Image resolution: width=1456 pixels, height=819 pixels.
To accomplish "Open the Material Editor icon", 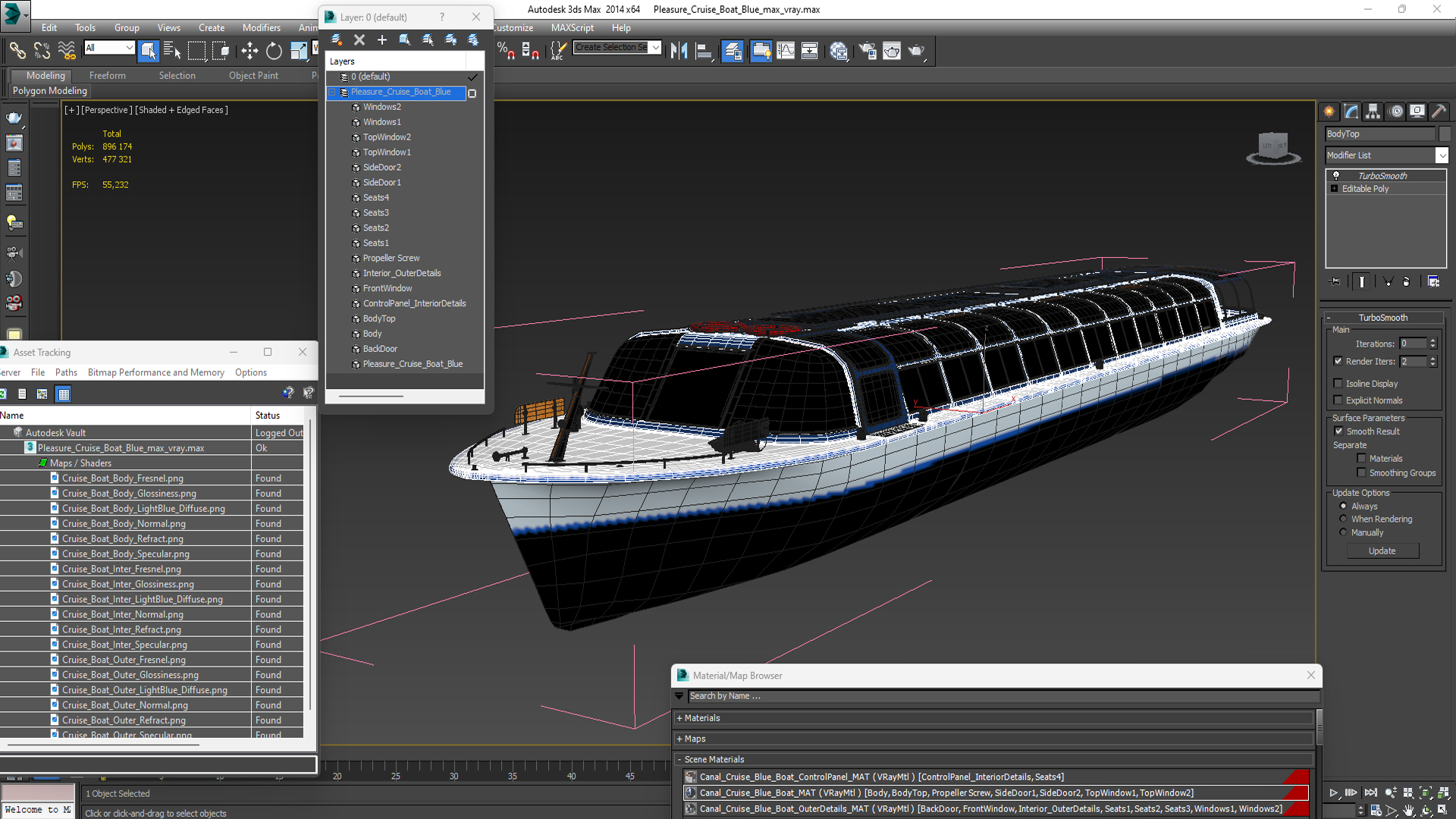I will tap(838, 51).
